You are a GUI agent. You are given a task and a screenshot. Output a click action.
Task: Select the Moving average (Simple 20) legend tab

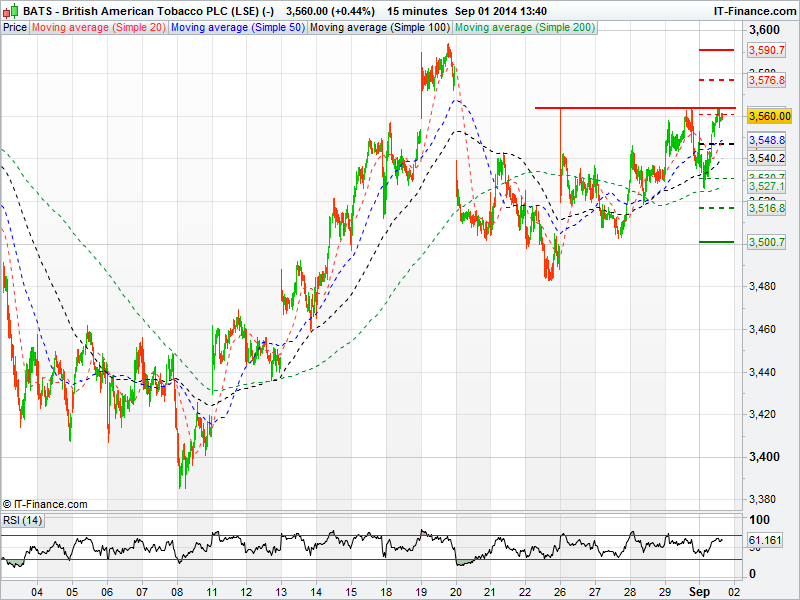pyautogui.click(x=99, y=28)
